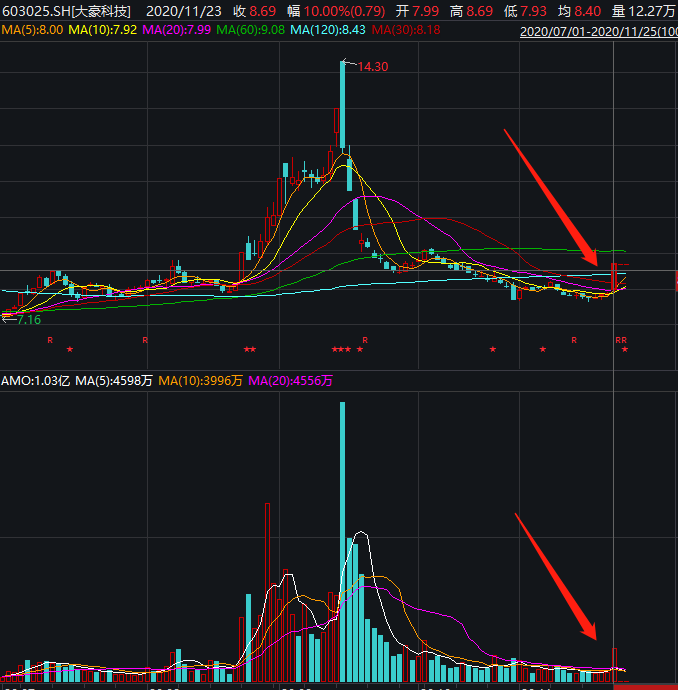This screenshot has width=678, height=690.
Task: Select the latest red limit-up candle
Action: pyautogui.click(x=616, y=275)
